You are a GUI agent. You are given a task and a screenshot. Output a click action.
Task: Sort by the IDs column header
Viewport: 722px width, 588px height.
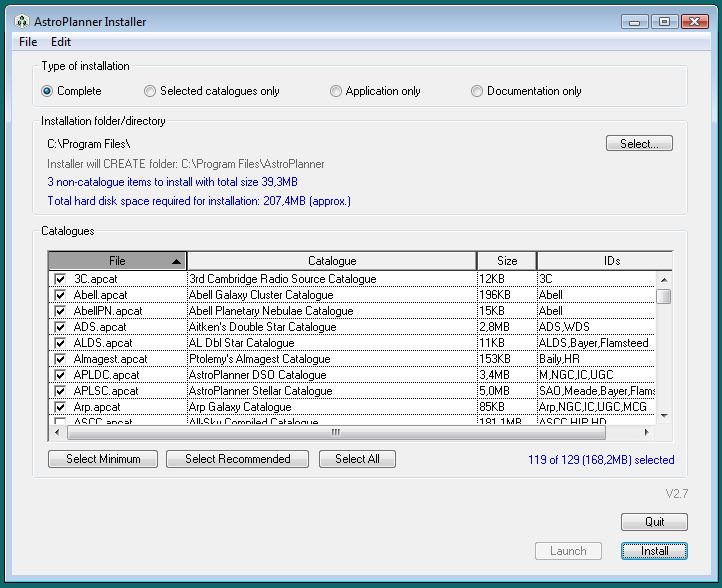click(x=605, y=261)
